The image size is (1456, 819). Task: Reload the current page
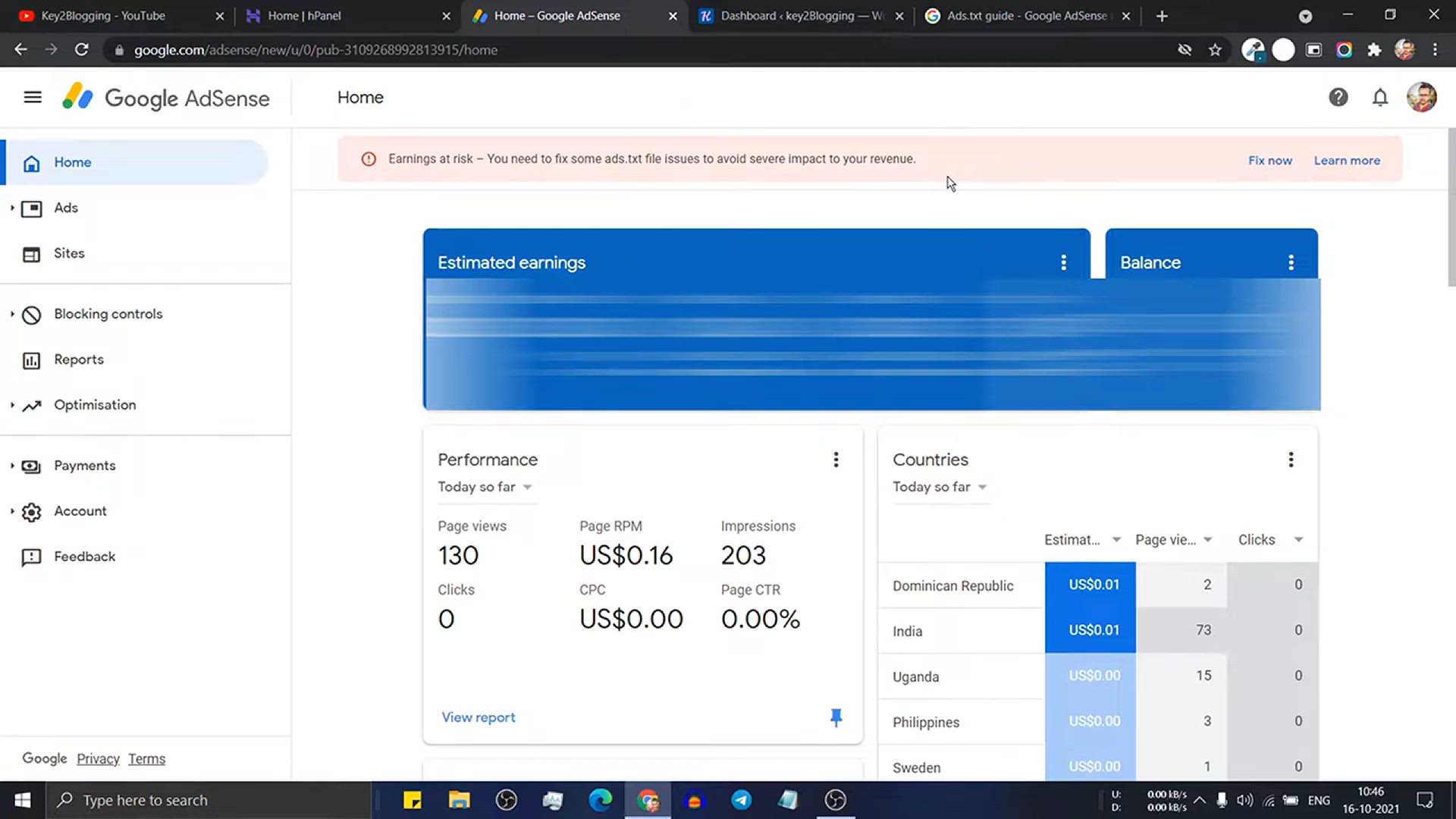click(81, 50)
